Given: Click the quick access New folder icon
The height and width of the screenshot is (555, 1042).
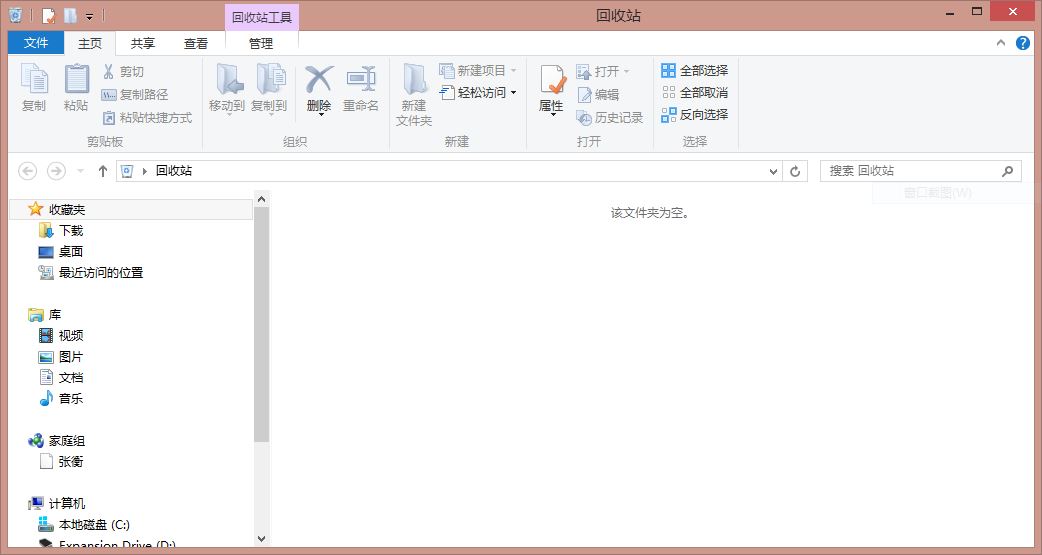Looking at the screenshot, I should [x=70, y=15].
